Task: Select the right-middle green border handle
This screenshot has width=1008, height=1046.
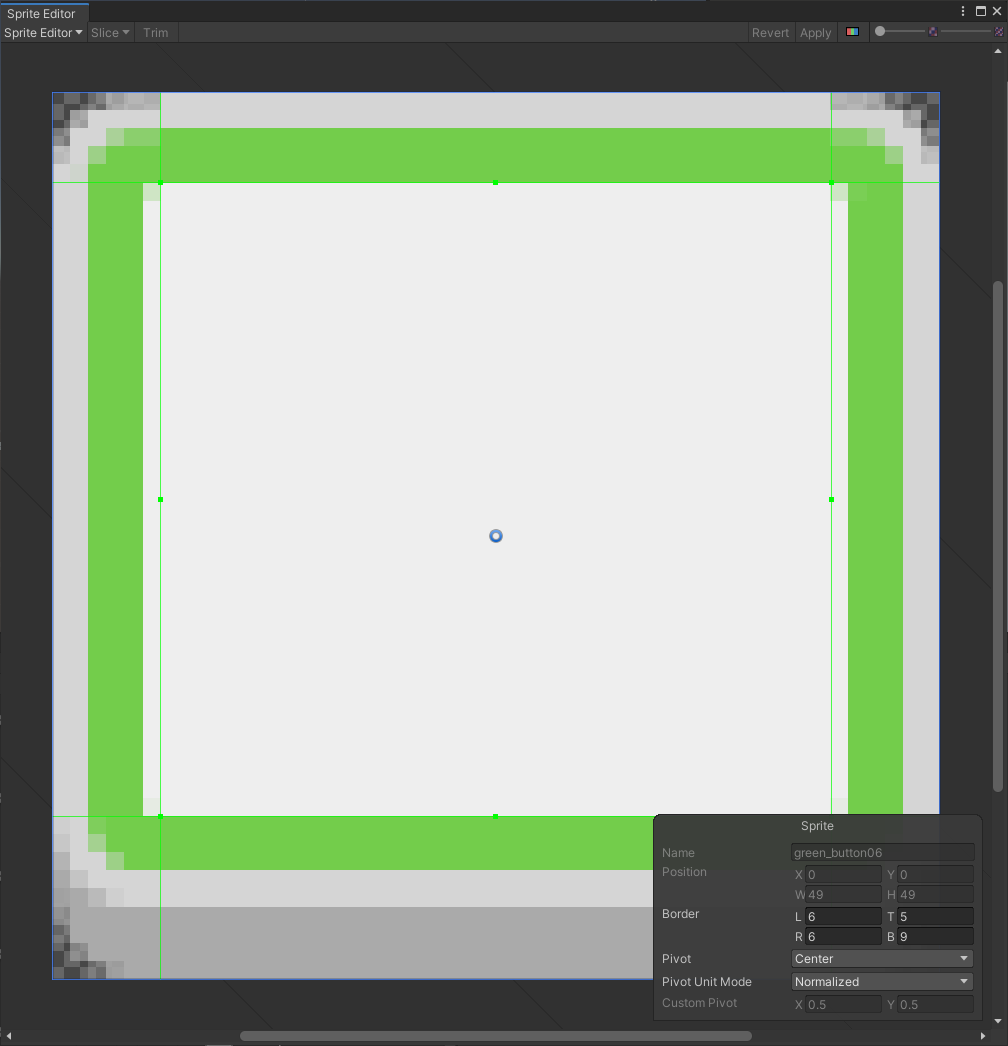Action: pos(831,499)
